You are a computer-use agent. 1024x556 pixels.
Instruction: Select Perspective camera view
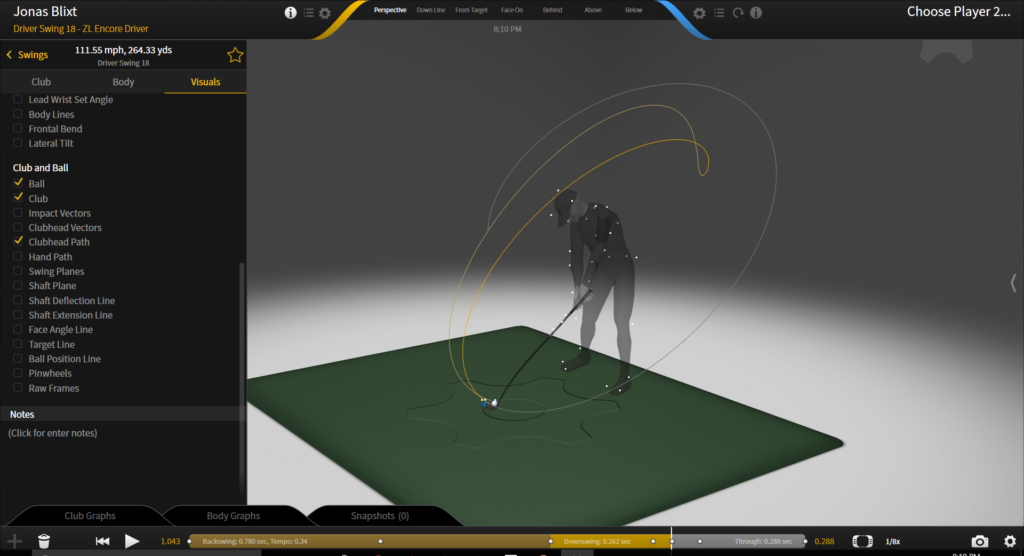(390, 10)
